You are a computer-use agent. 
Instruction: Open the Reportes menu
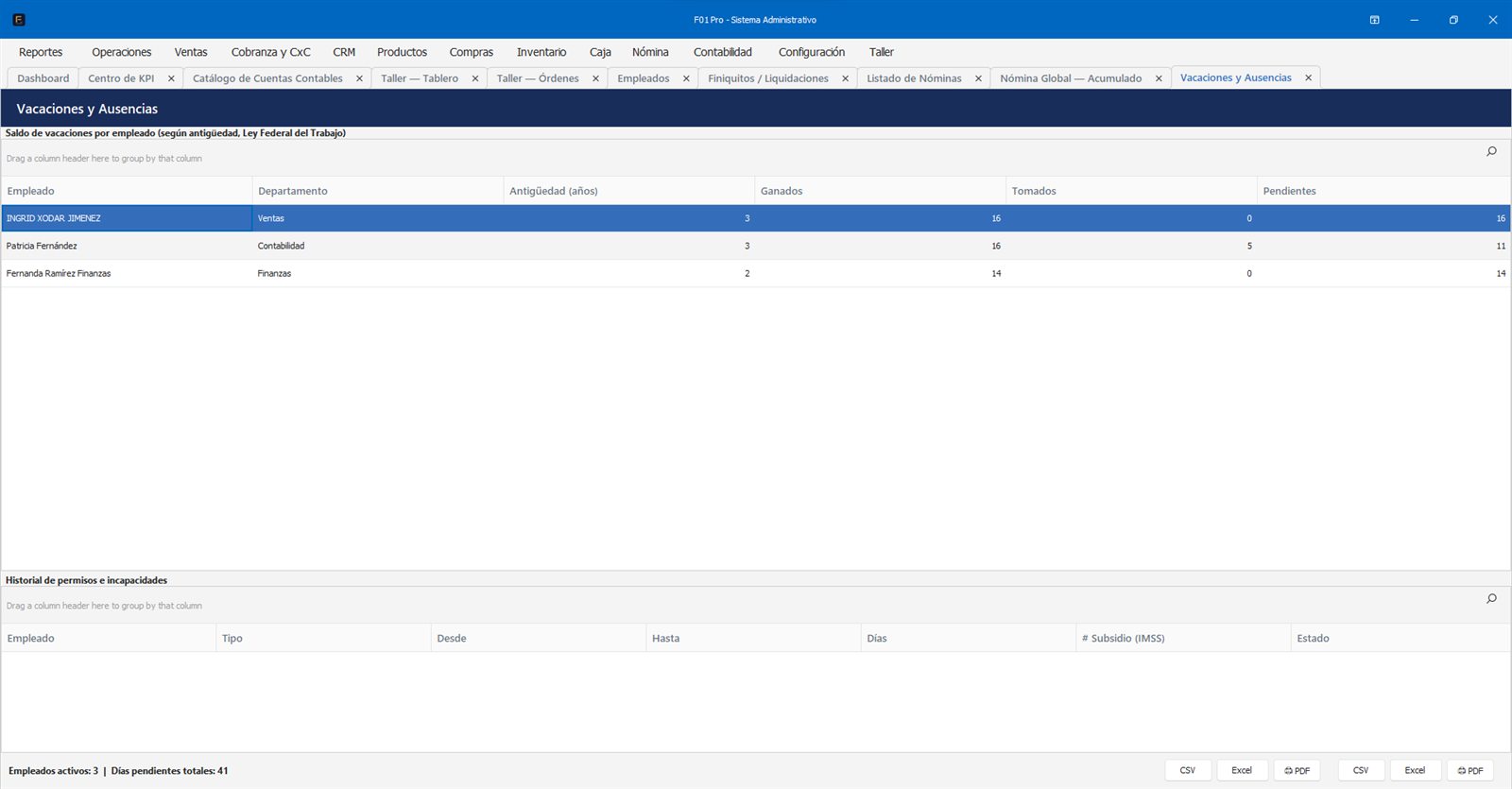pyautogui.click(x=41, y=52)
